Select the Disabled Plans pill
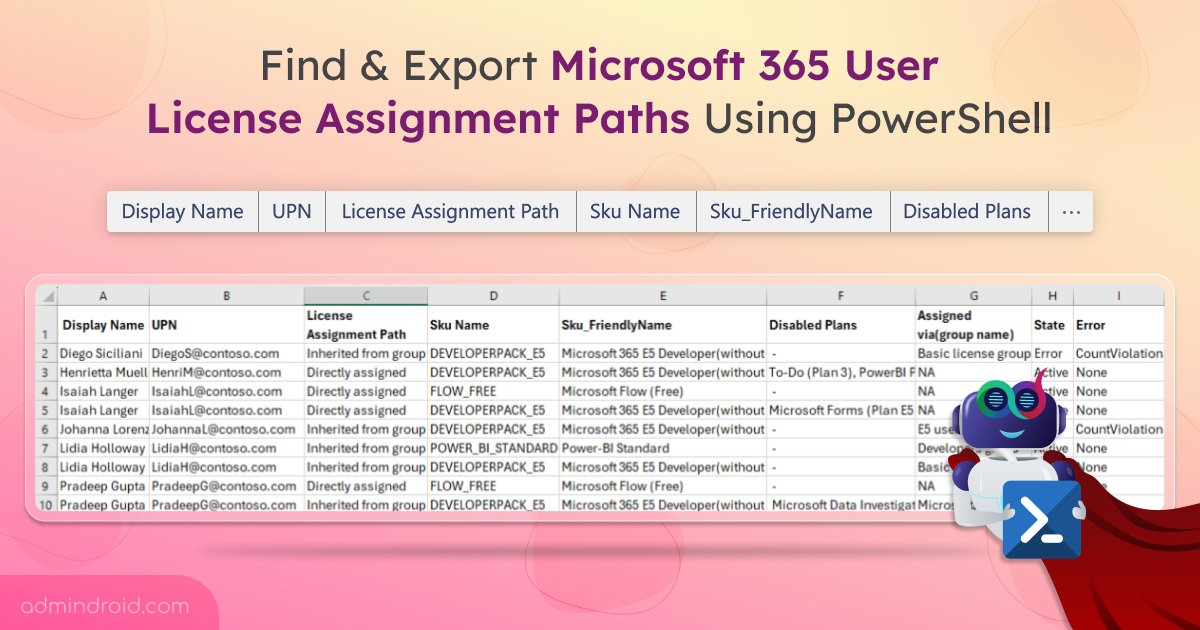The width and height of the screenshot is (1200, 630). pyautogui.click(x=967, y=211)
